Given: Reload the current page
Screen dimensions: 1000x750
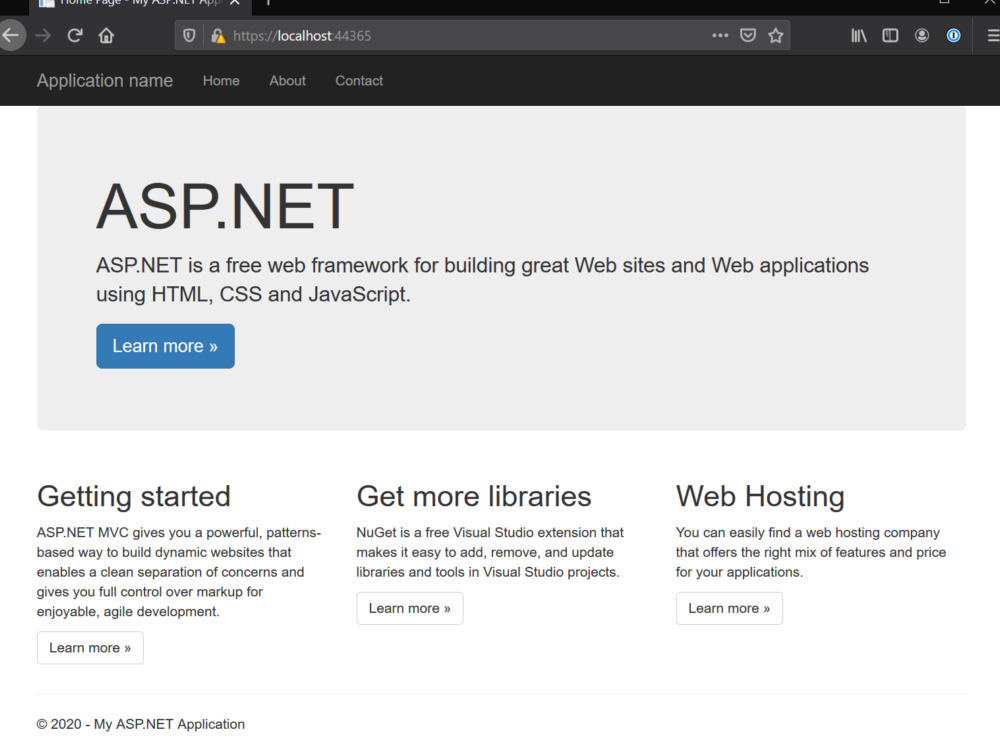Looking at the screenshot, I should click(x=74, y=35).
